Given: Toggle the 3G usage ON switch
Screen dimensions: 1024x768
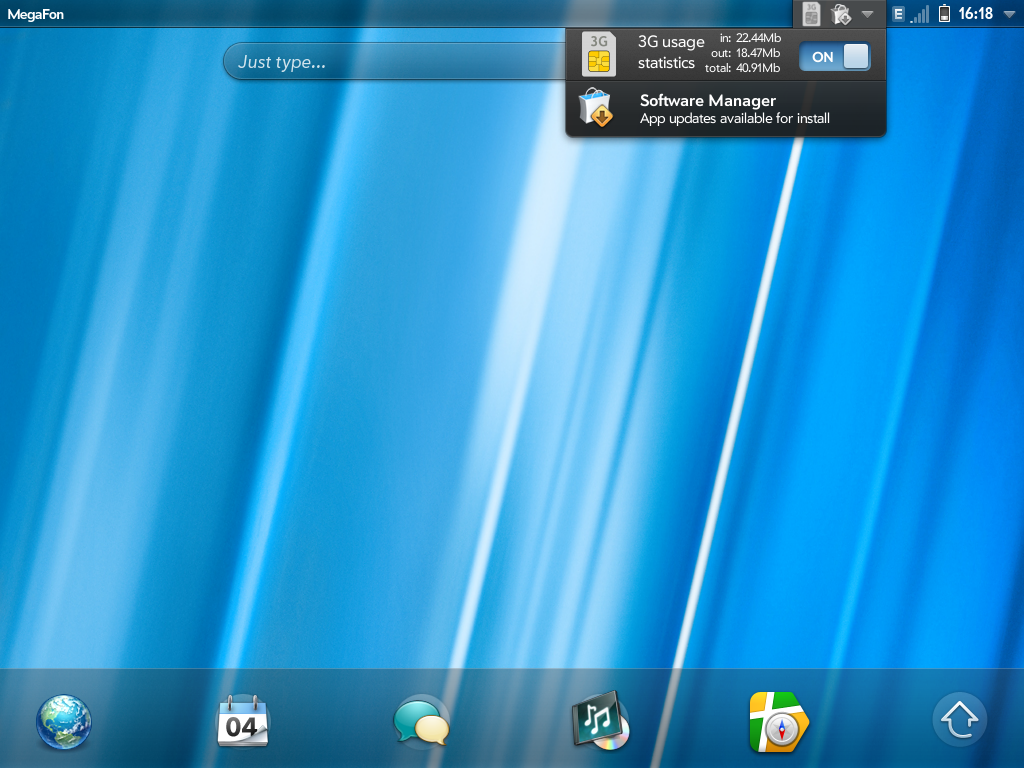Looking at the screenshot, I should point(834,57).
